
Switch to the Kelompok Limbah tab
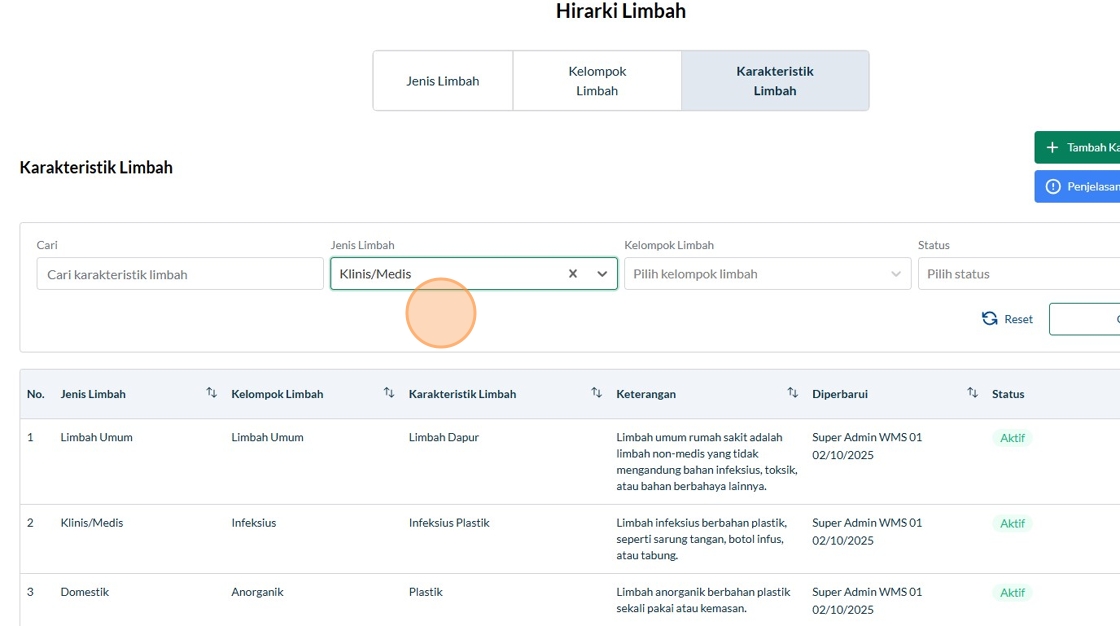(597, 81)
